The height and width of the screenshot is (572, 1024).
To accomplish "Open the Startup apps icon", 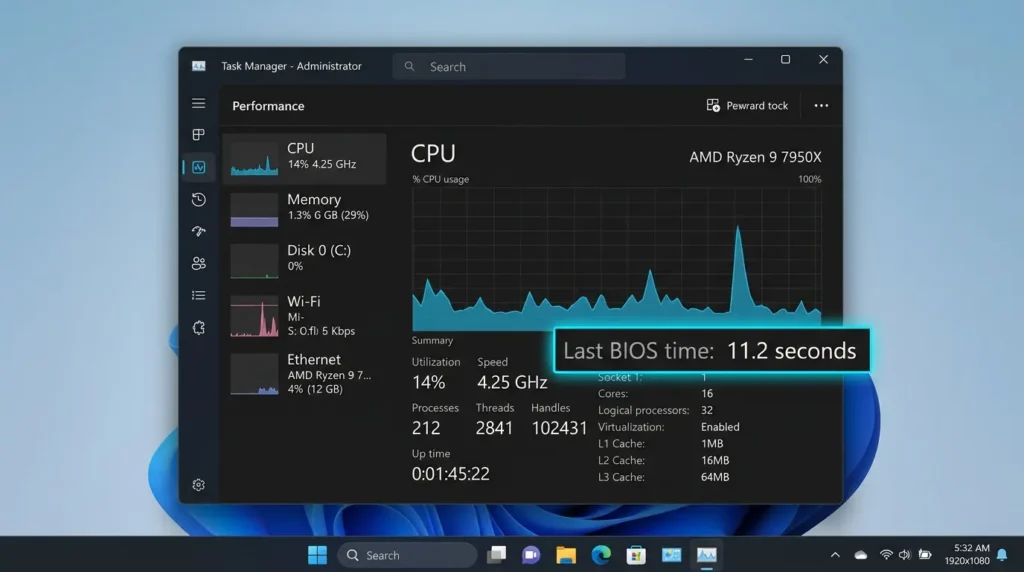I will tap(199, 231).
